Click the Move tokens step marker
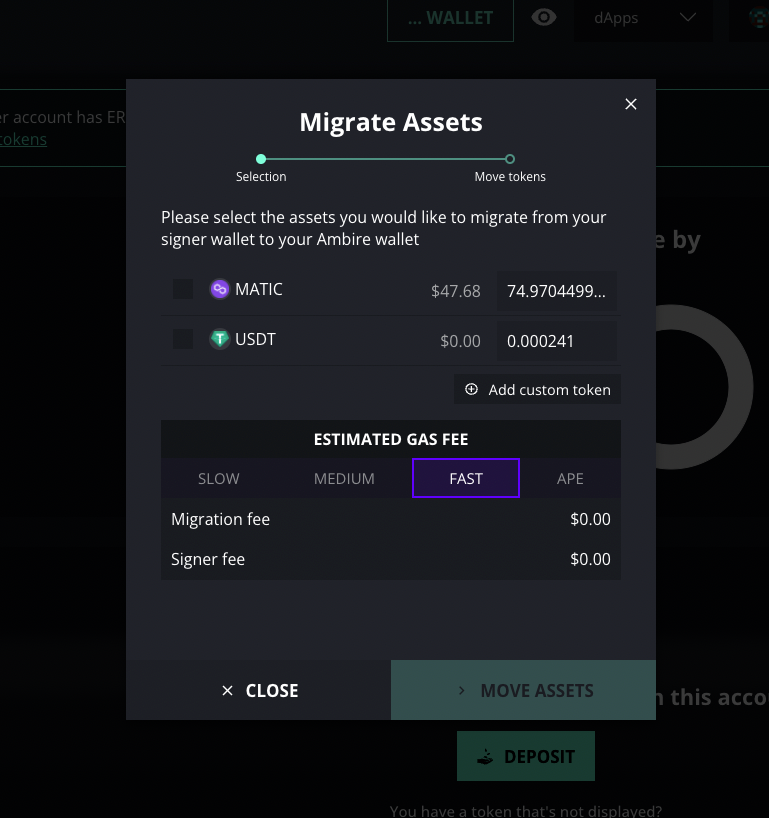The height and width of the screenshot is (818, 769). 510,159
